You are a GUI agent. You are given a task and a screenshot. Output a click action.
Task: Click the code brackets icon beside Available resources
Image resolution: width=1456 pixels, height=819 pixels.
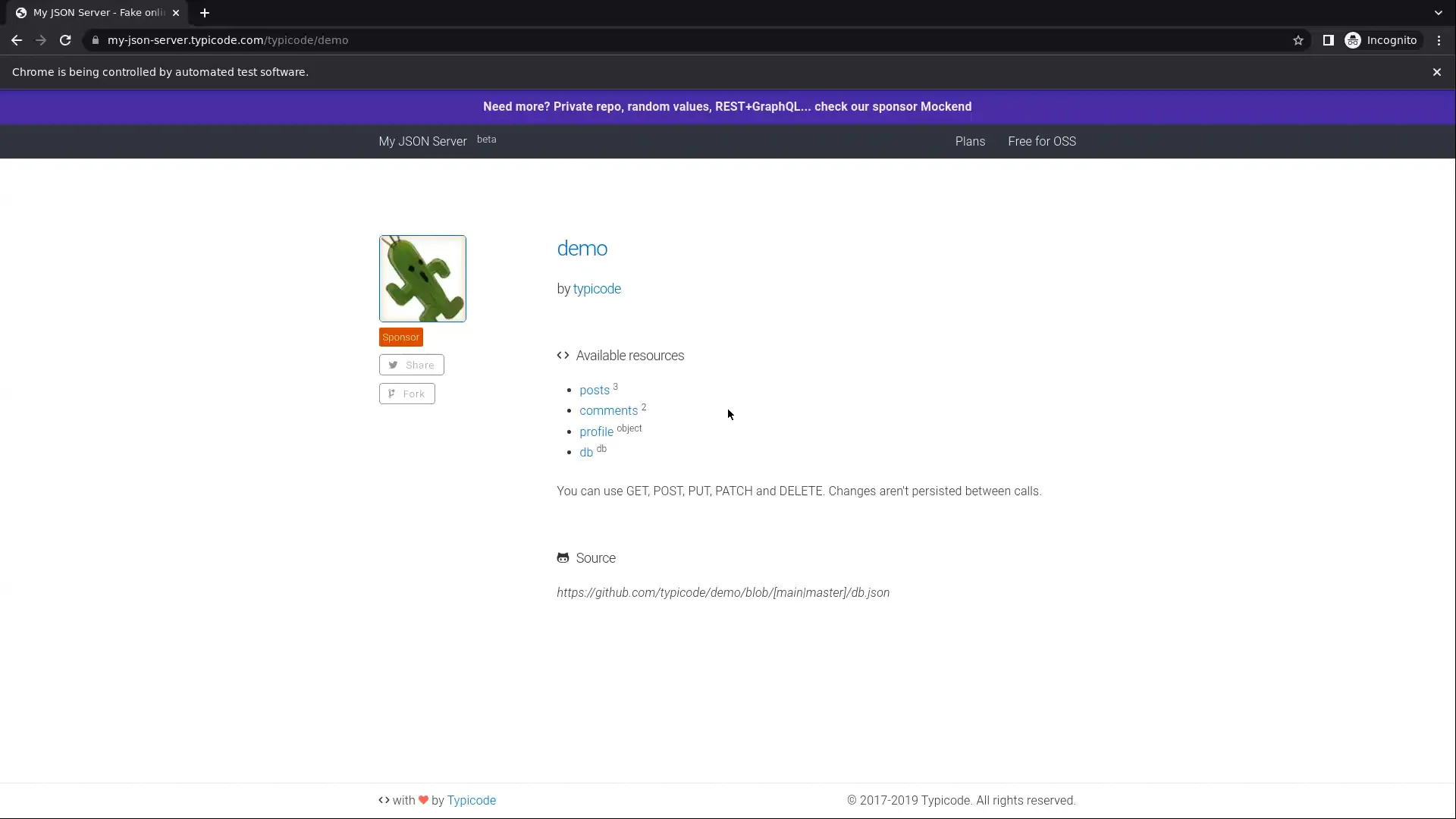click(563, 355)
